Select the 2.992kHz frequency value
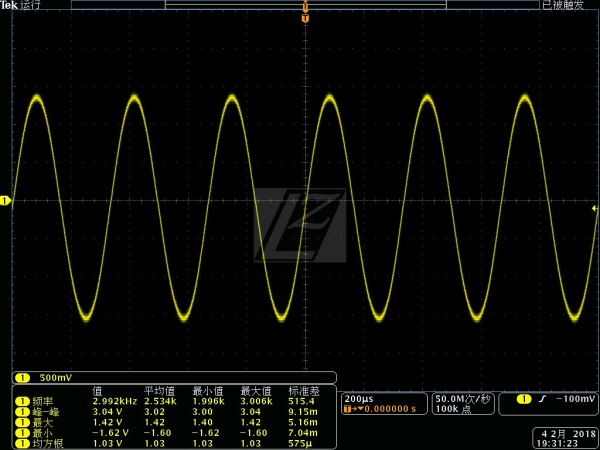 click(x=114, y=401)
